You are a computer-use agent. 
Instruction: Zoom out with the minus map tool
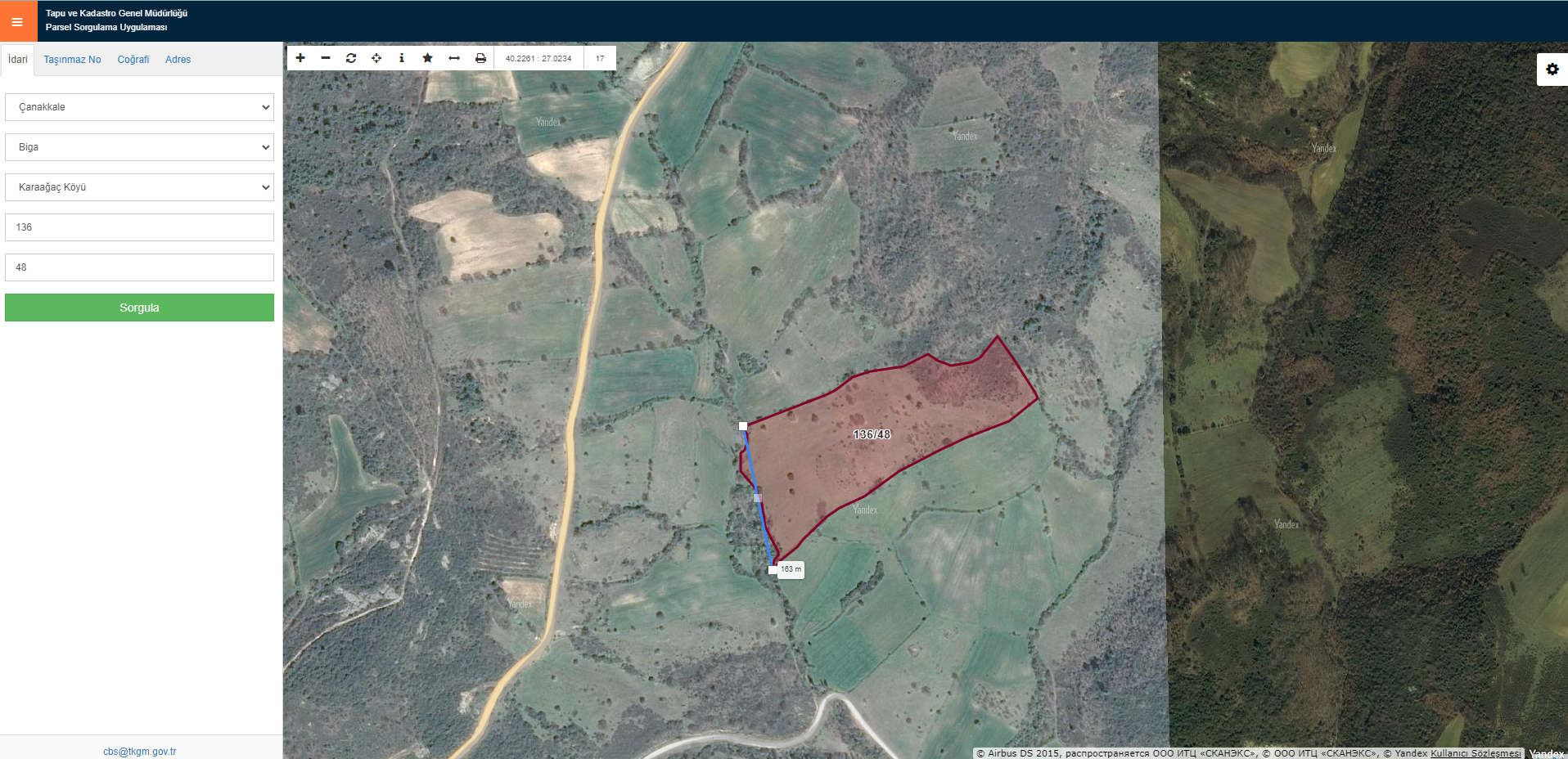[326, 58]
